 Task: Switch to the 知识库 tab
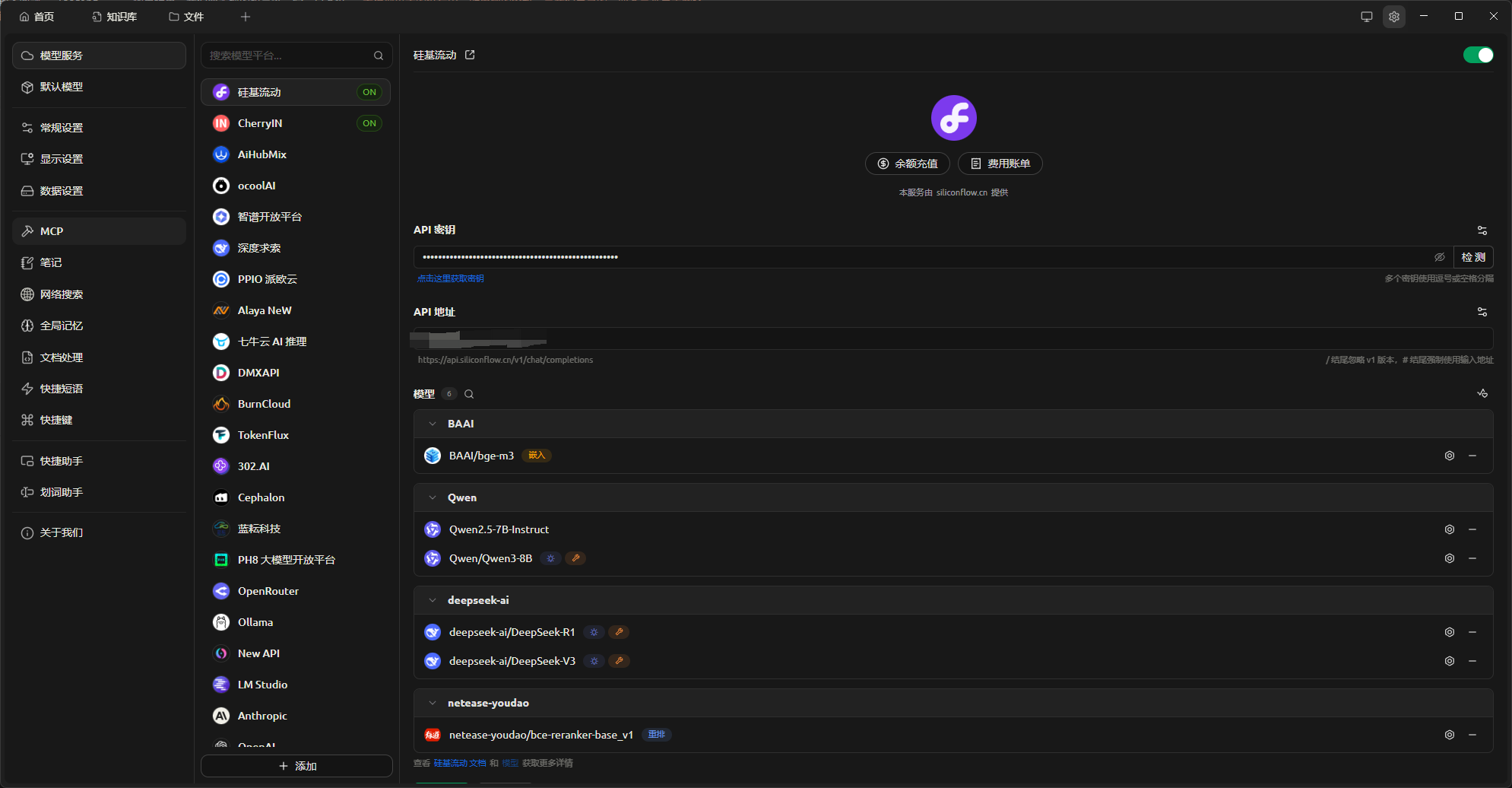115,17
